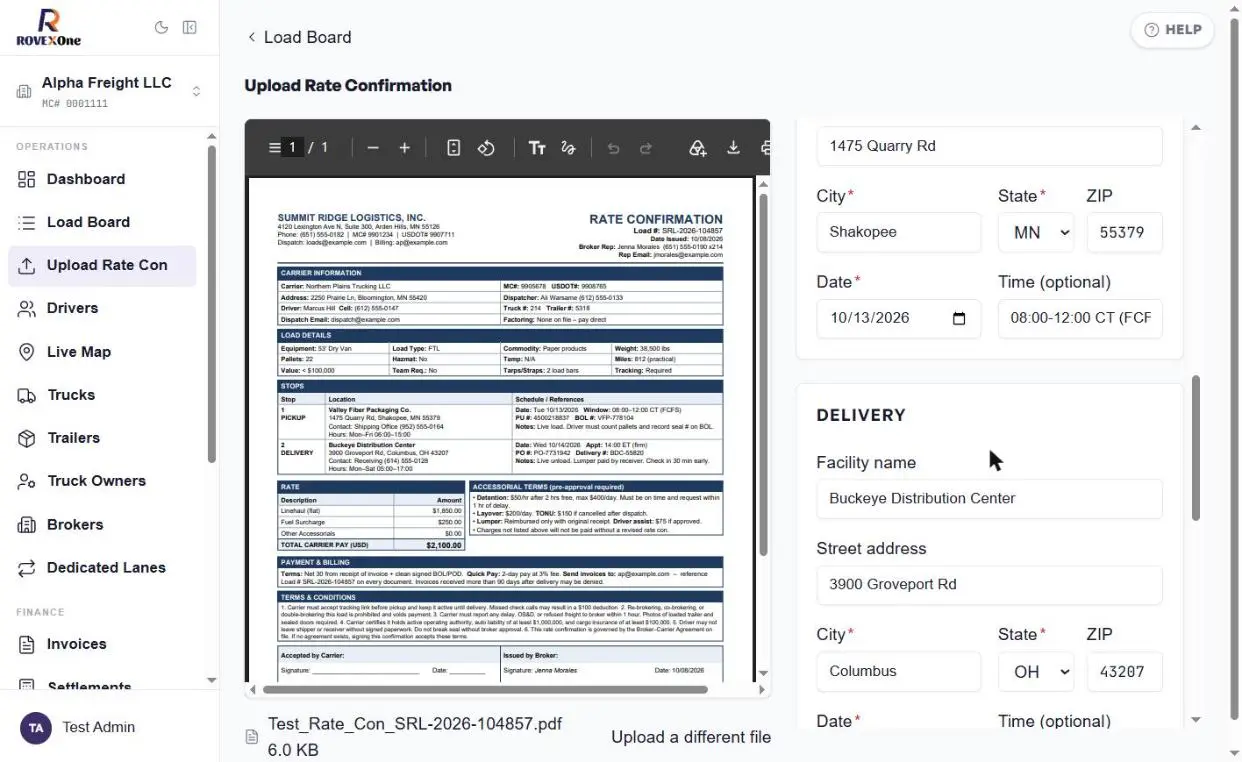1242x762 pixels.
Task: Zoom out the PDF with minus
Action: click(373, 147)
